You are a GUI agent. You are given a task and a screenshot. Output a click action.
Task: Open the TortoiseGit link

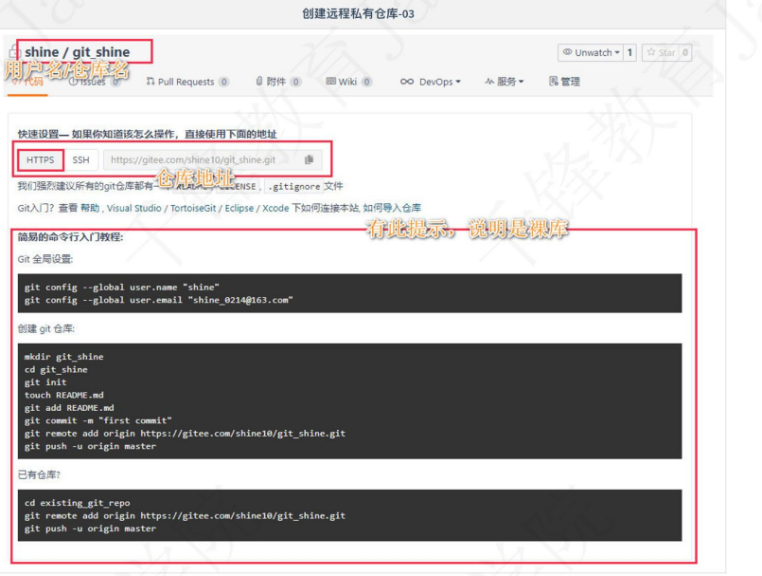coord(193,208)
